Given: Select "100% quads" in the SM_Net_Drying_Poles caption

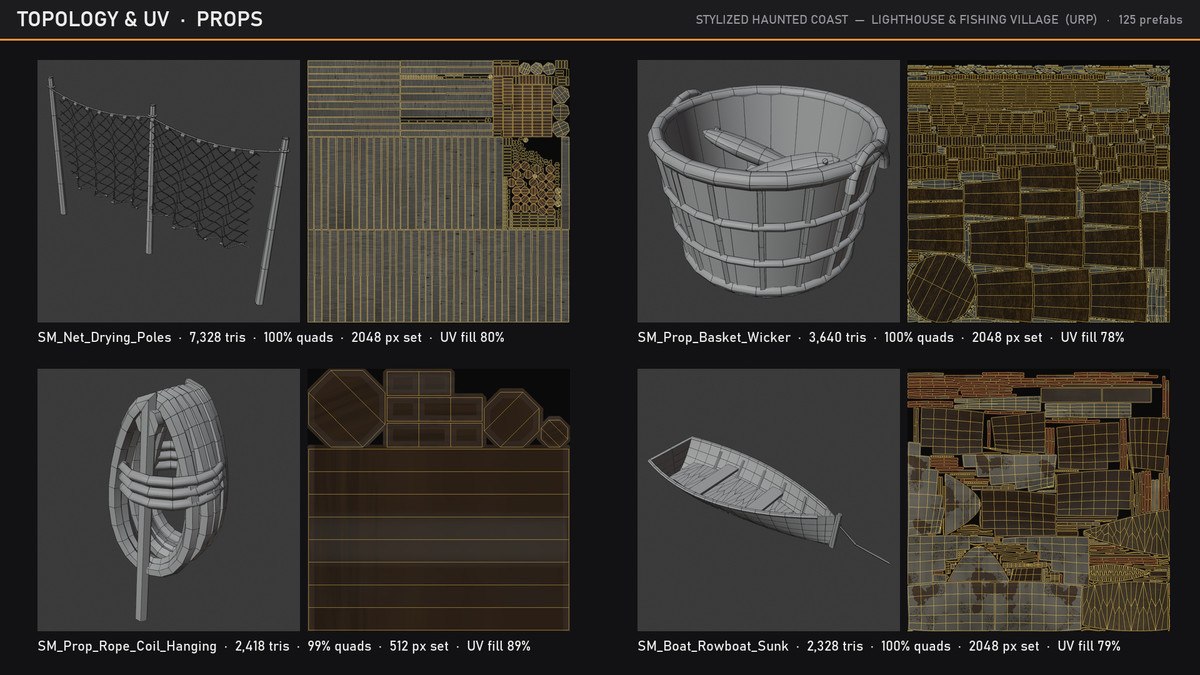Looking at the screenshot, I should pos(299,338).
